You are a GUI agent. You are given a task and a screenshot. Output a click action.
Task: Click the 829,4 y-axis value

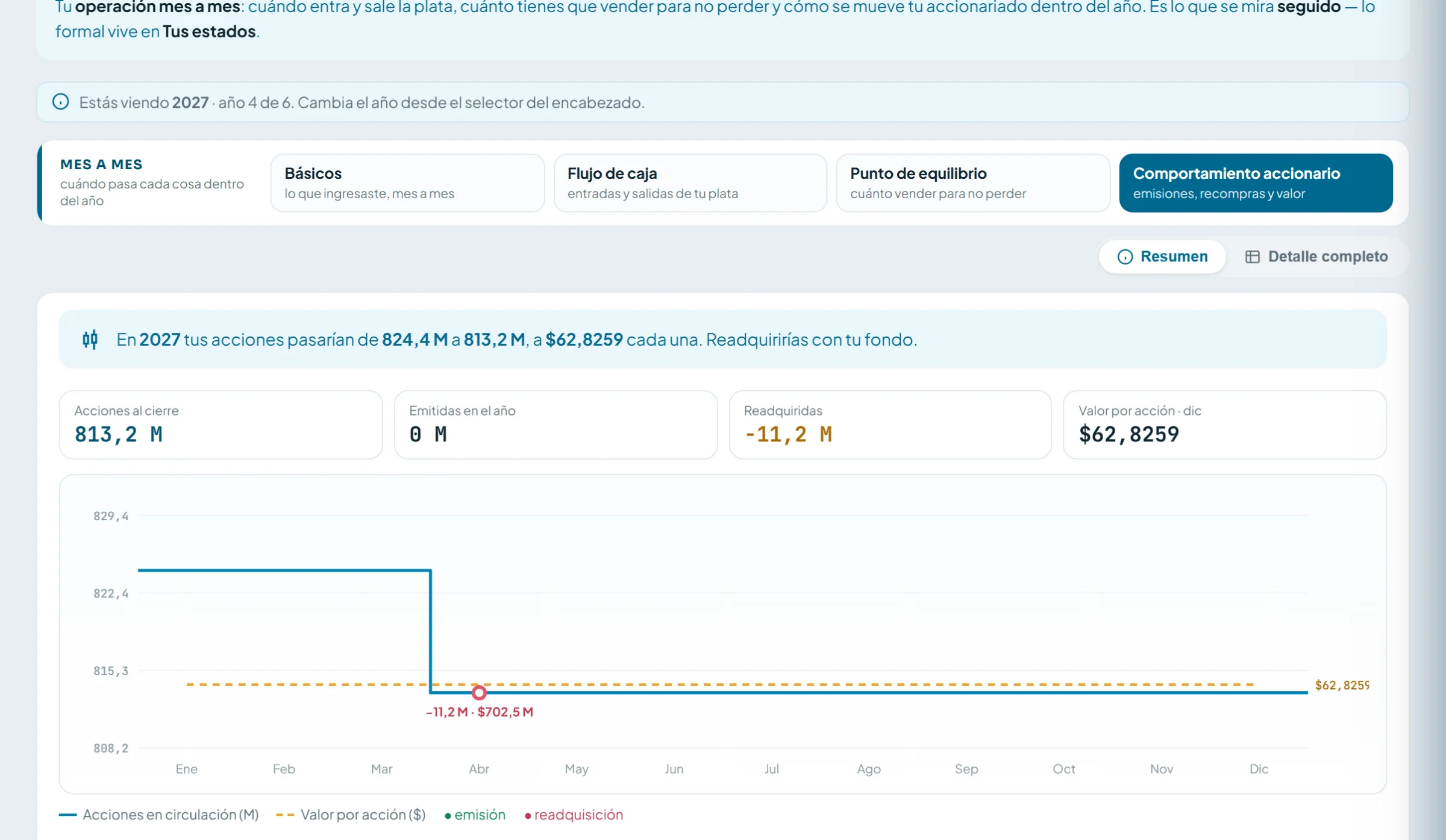pyautogui.click(x=111, y=516)
